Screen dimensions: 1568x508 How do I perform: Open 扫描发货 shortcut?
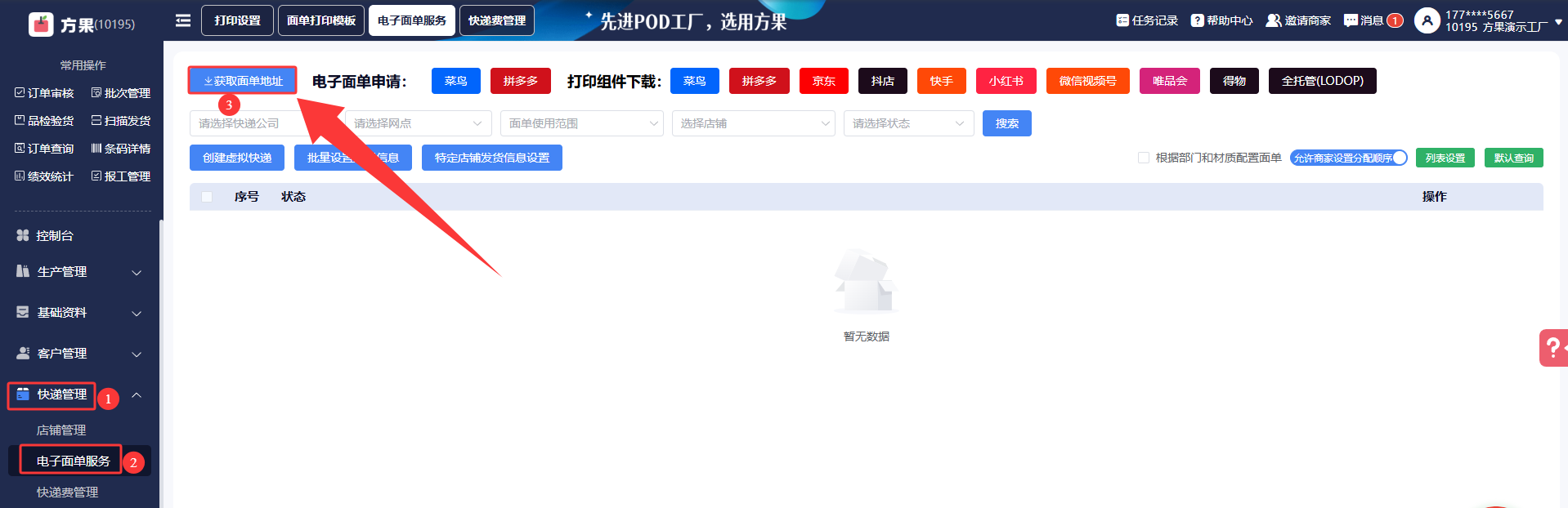tap(121, 121)
